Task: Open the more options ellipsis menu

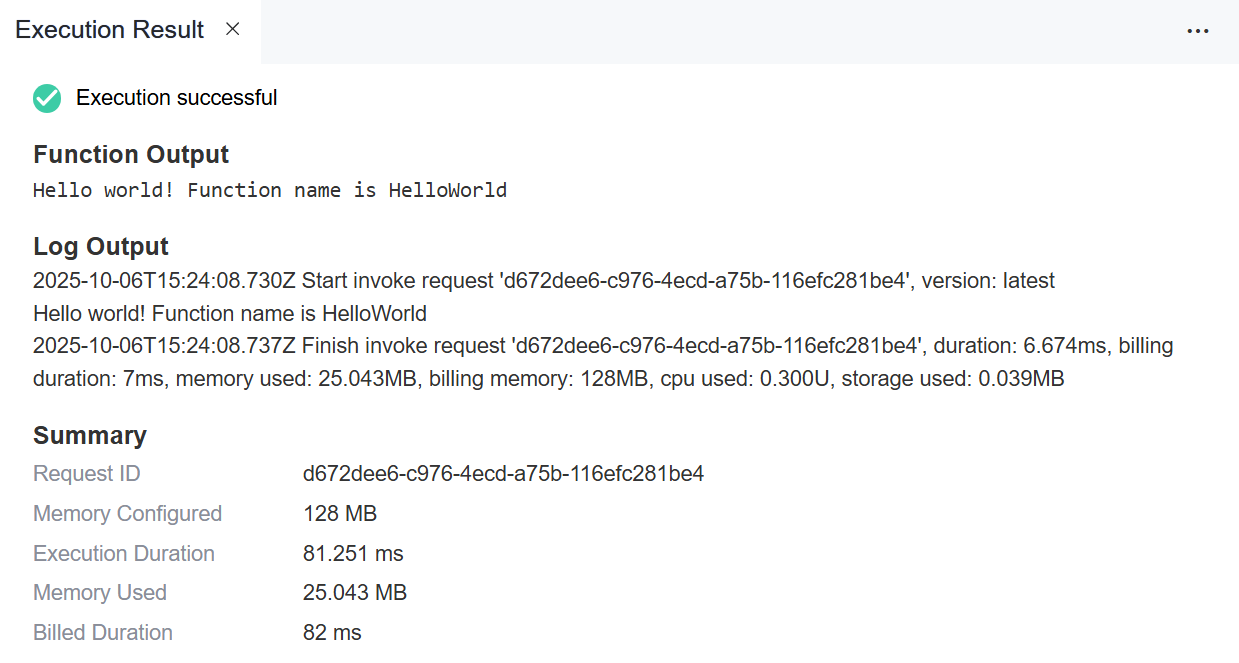Action: click(x=1198, y=31)
